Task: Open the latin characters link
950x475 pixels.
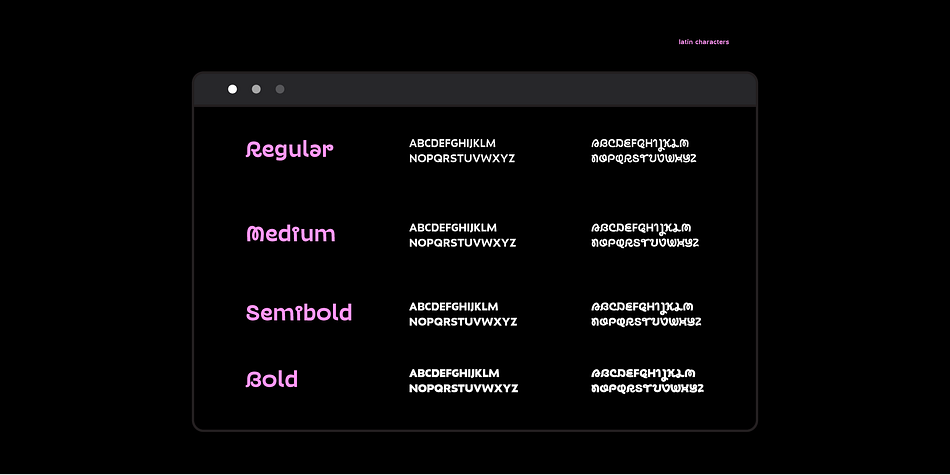Action: tap(703, 42)
